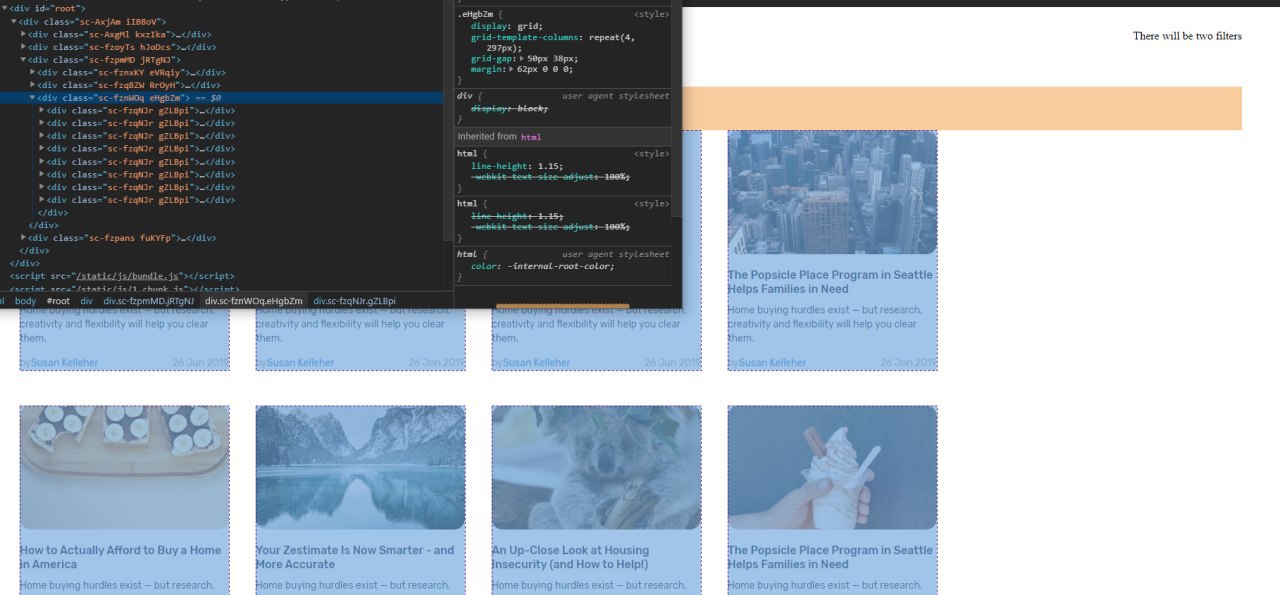Image resolution: width=1280 pixels, height=595 pixels.
Task: Open "An Up-Close Look at Housing Insecurity" article
Action: (x=571, y=557)
